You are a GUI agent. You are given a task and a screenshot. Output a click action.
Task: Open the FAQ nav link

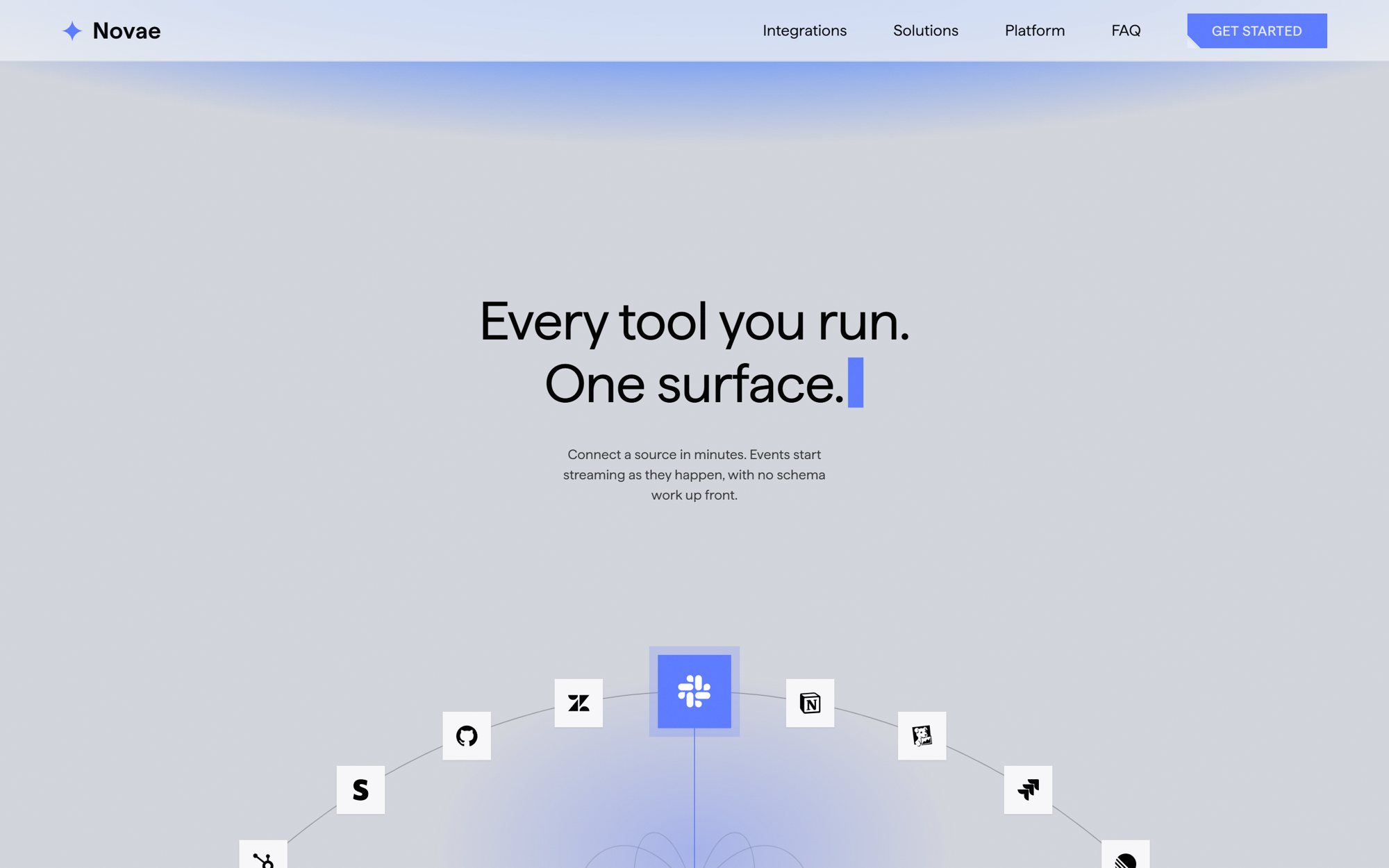click(x=1126, y=31)
